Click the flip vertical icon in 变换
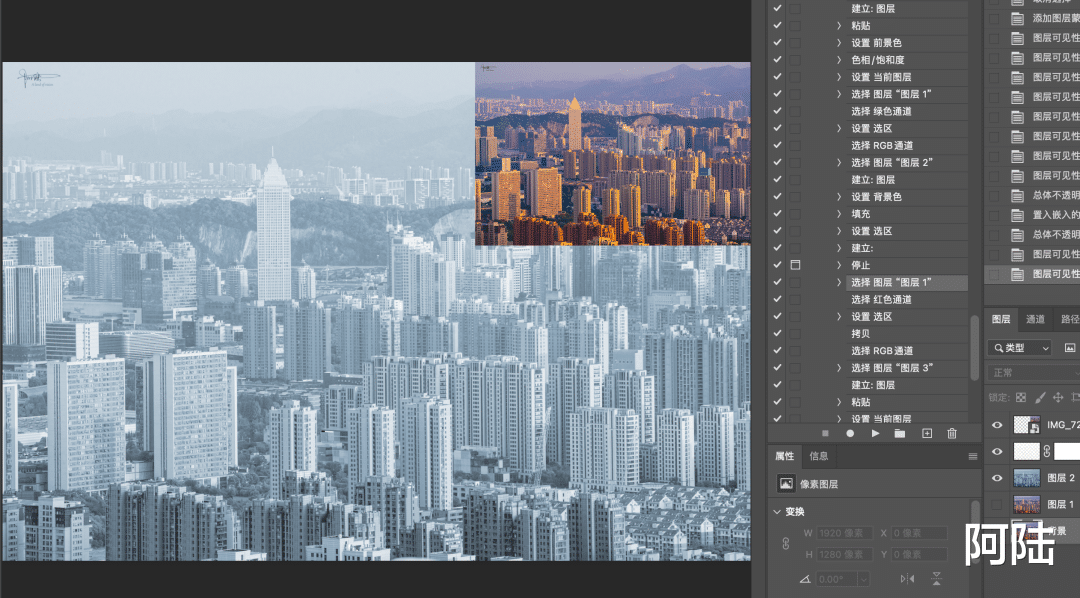Image resolution: width=1080 pixels, height=598 pixels. click(x=937, y=579)
